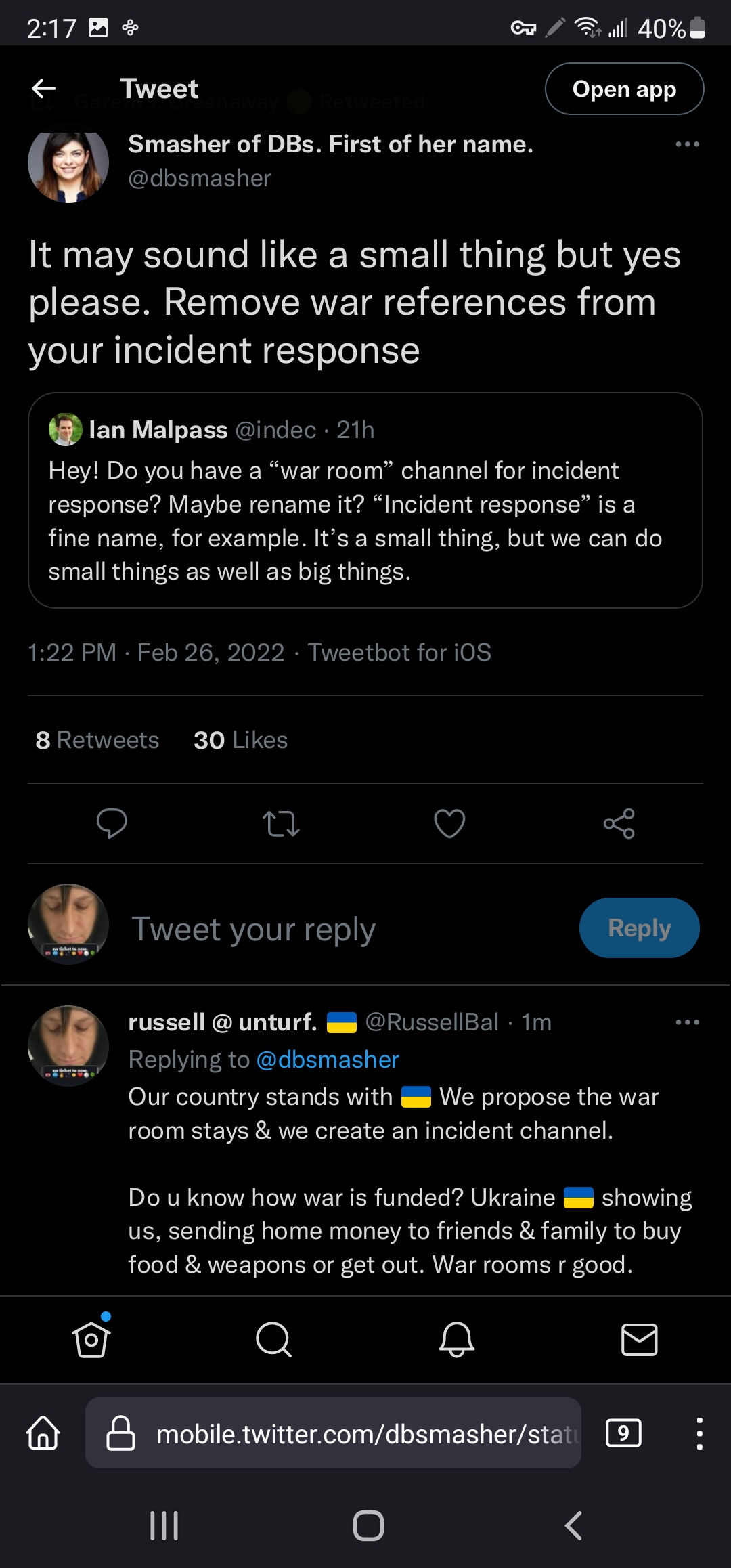Open notifications bell icon
The image size is (731, 1568).
coord(457,1339)
